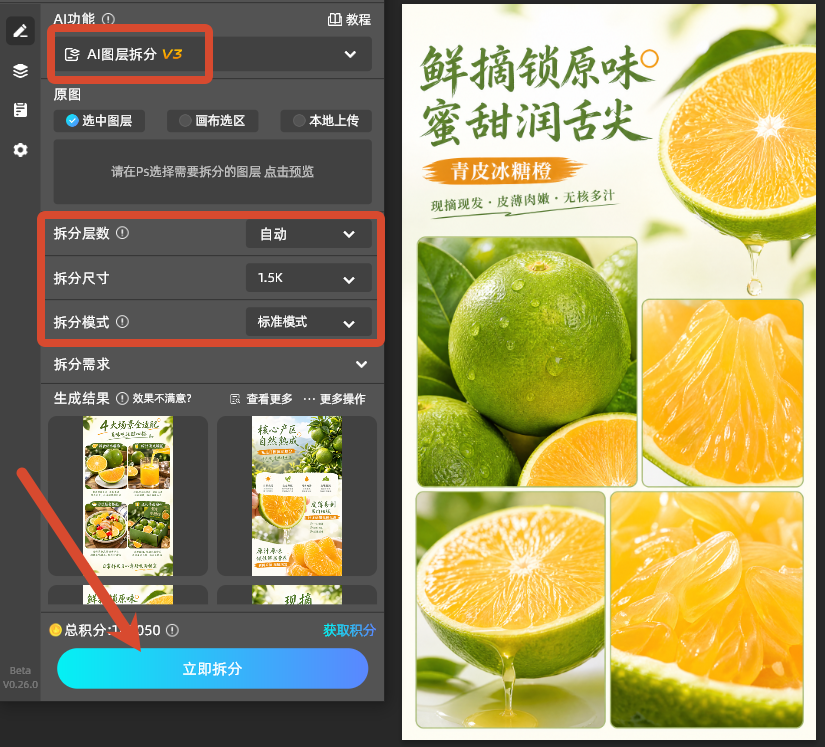Open the 拆分模式 标准模式 dropdown
The image size is (825, 747).
[309, 322]
